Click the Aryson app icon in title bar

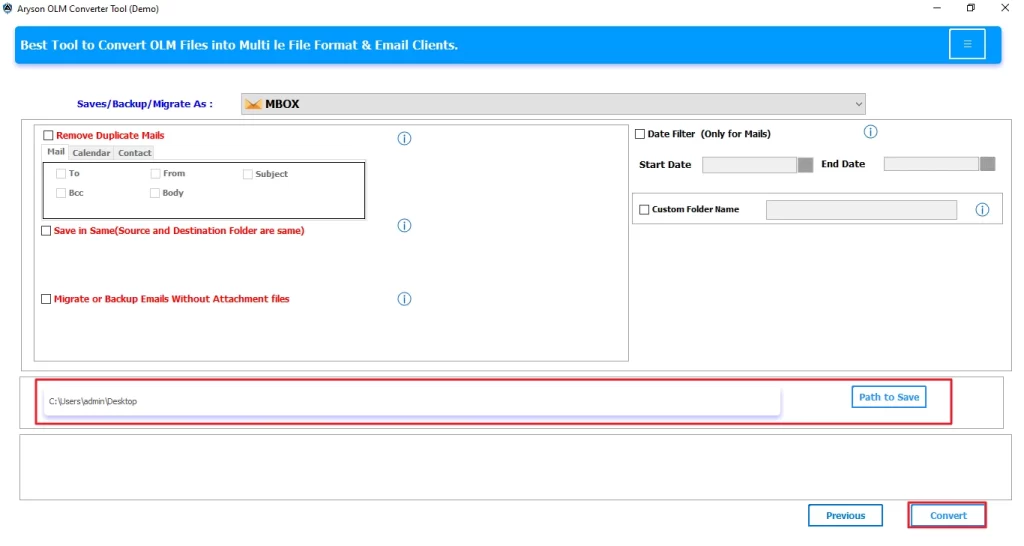[7, 8]
